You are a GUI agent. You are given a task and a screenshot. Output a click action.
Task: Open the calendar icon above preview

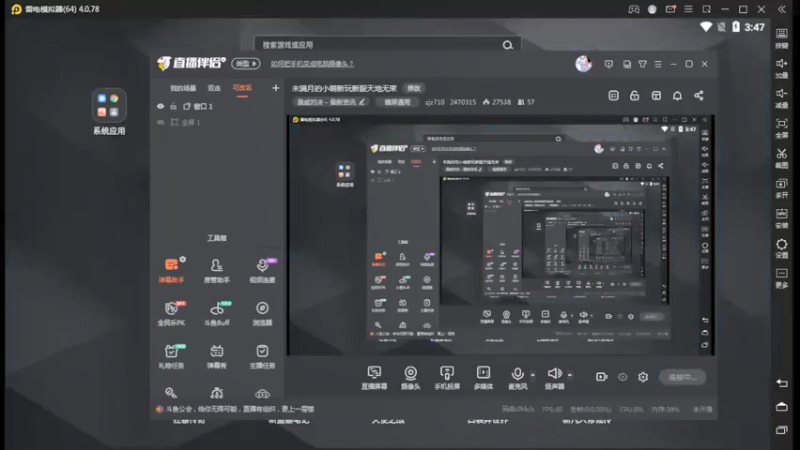[613, 95]
